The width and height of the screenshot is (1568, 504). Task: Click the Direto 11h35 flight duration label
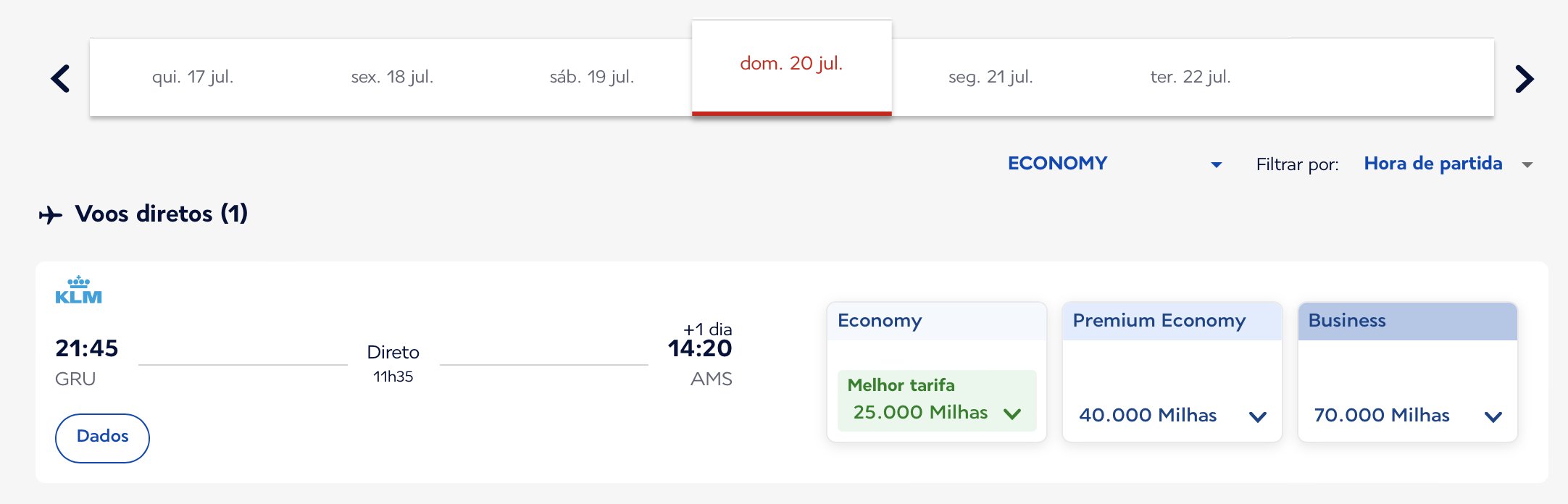click(x=393, y=364)
